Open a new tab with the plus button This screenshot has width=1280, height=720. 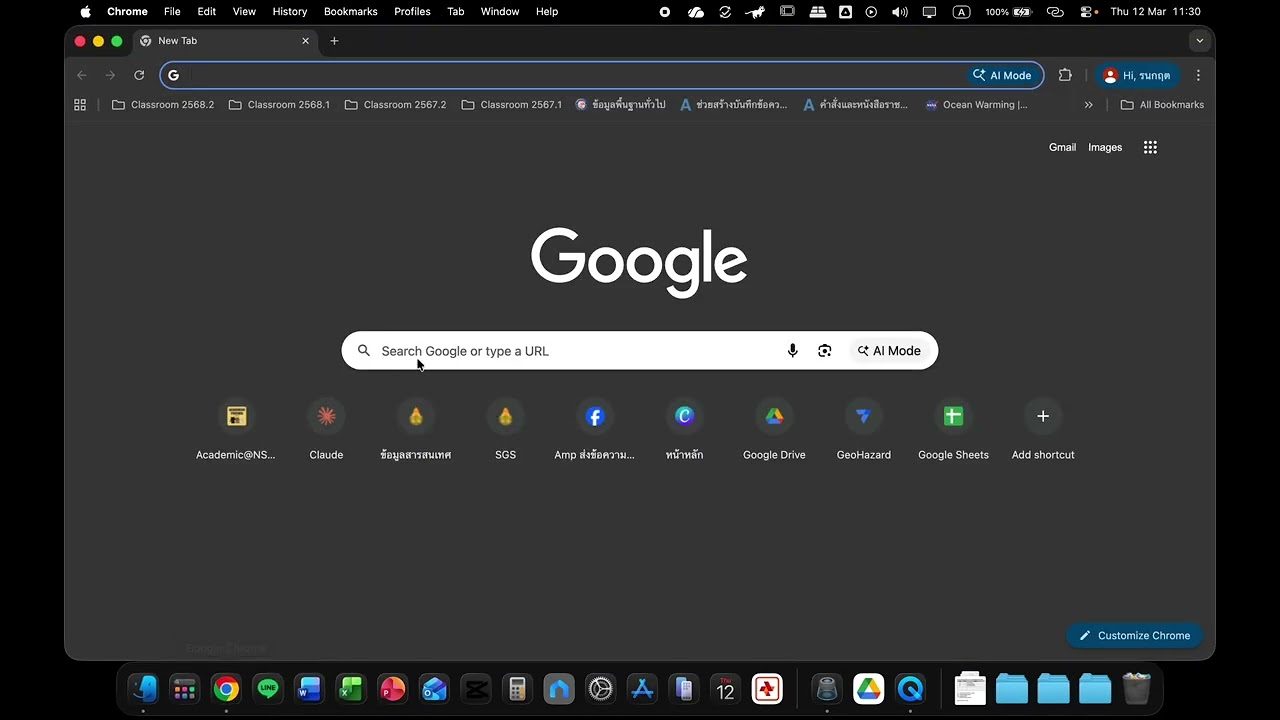pyautogui.click(x=334, y=41)
